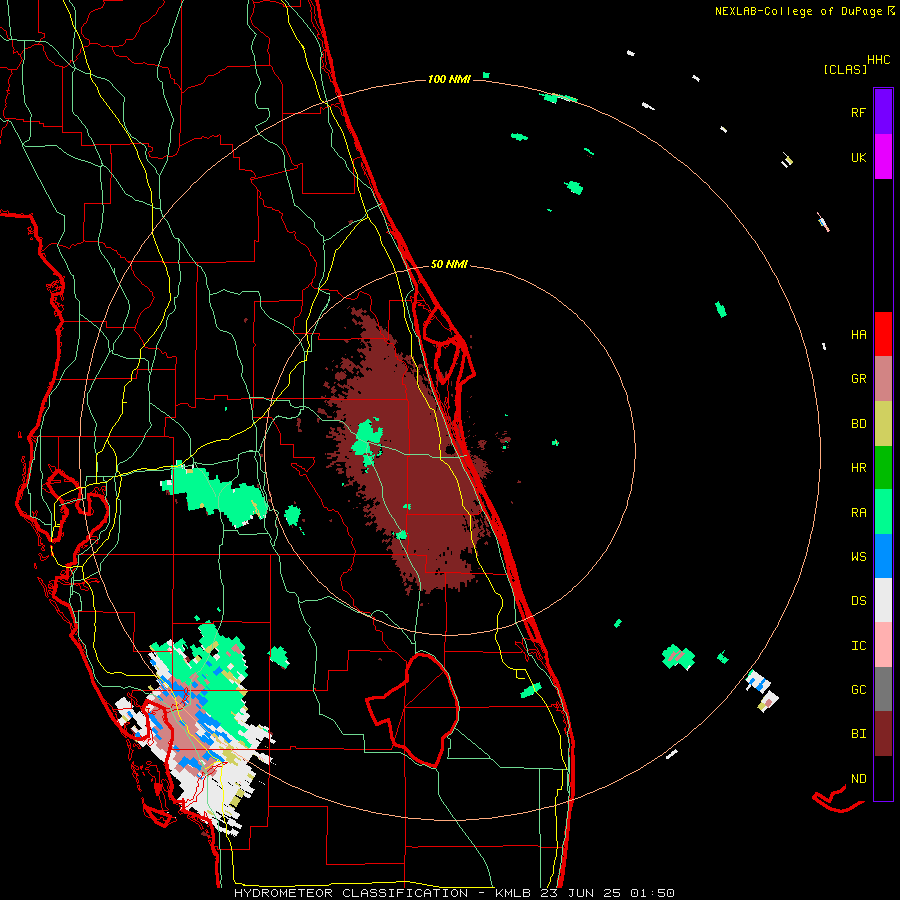Select the "IC" legend label
Screen dimensions: 900x900
pyautogui.click(x=858, y=646)
